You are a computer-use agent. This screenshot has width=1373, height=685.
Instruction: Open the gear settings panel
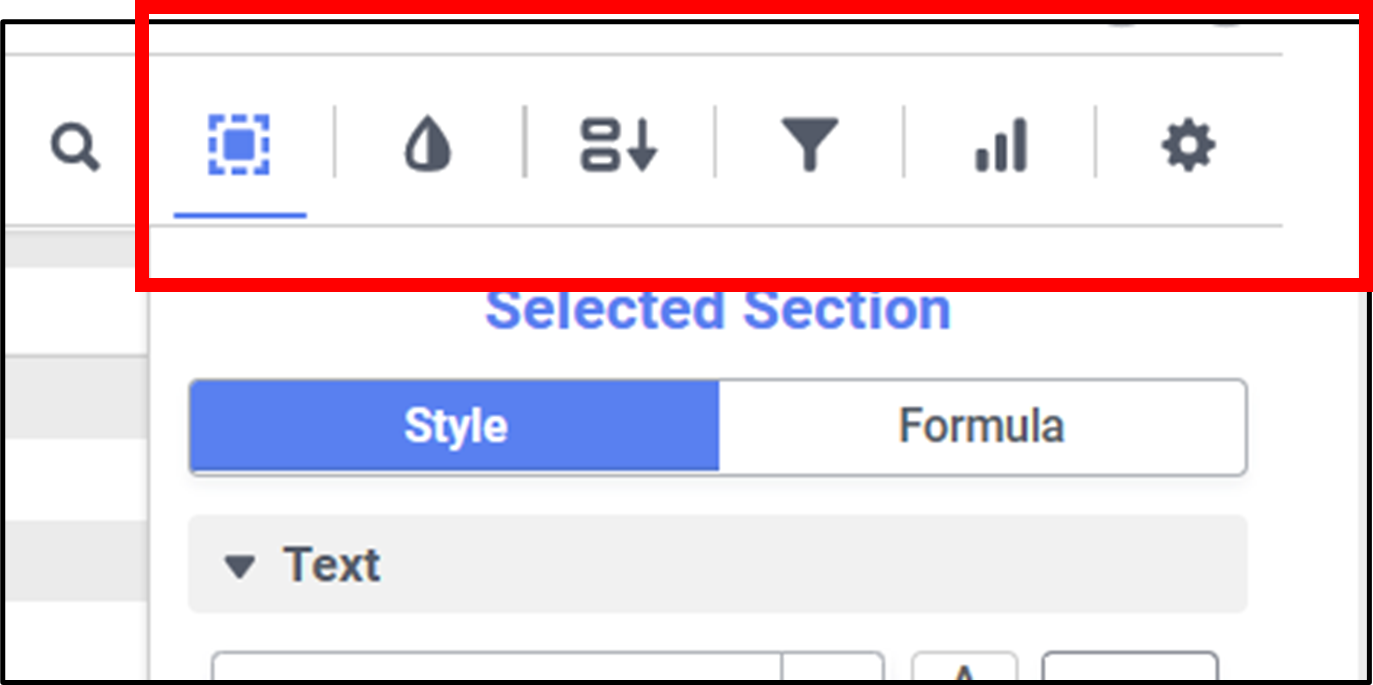(x=1188, y=146)
